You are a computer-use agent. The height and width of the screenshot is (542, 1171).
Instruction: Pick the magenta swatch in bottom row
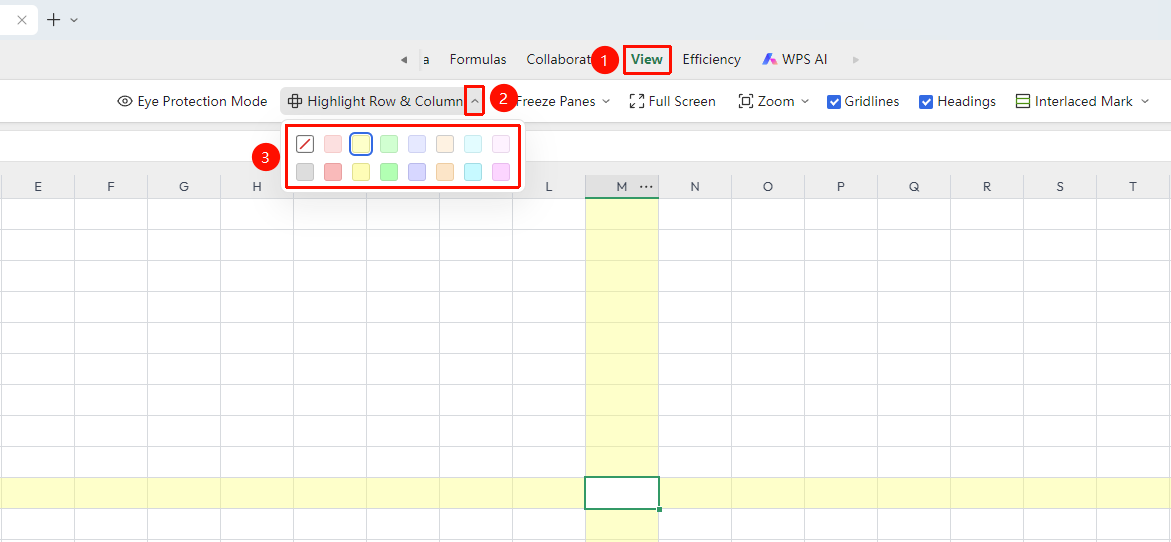point(501,172)
